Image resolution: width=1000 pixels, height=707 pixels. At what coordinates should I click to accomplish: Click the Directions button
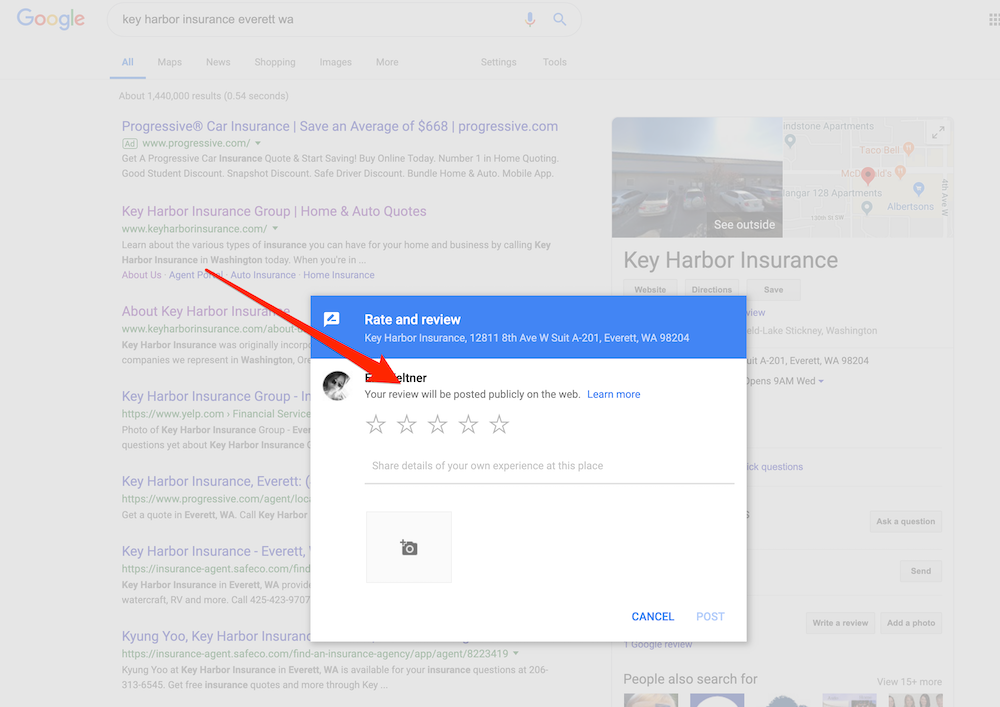pos(712,289)
